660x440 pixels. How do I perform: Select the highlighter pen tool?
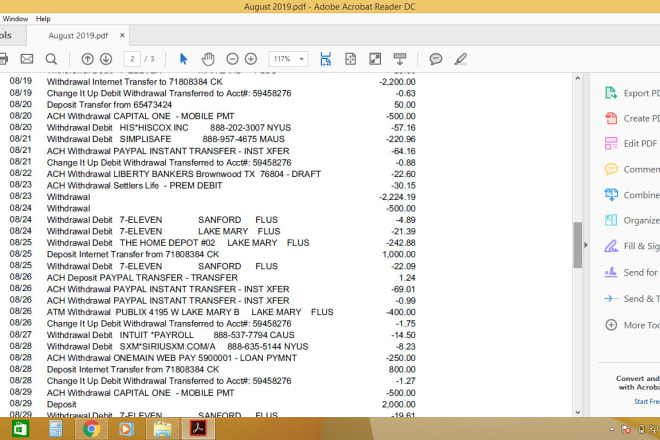460,59
